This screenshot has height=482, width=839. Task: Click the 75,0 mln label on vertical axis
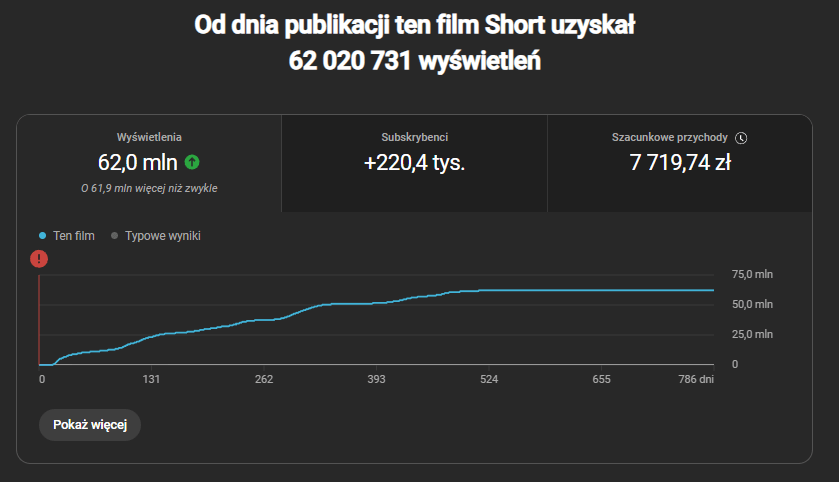pyautogui.click(x=752, y=274)
